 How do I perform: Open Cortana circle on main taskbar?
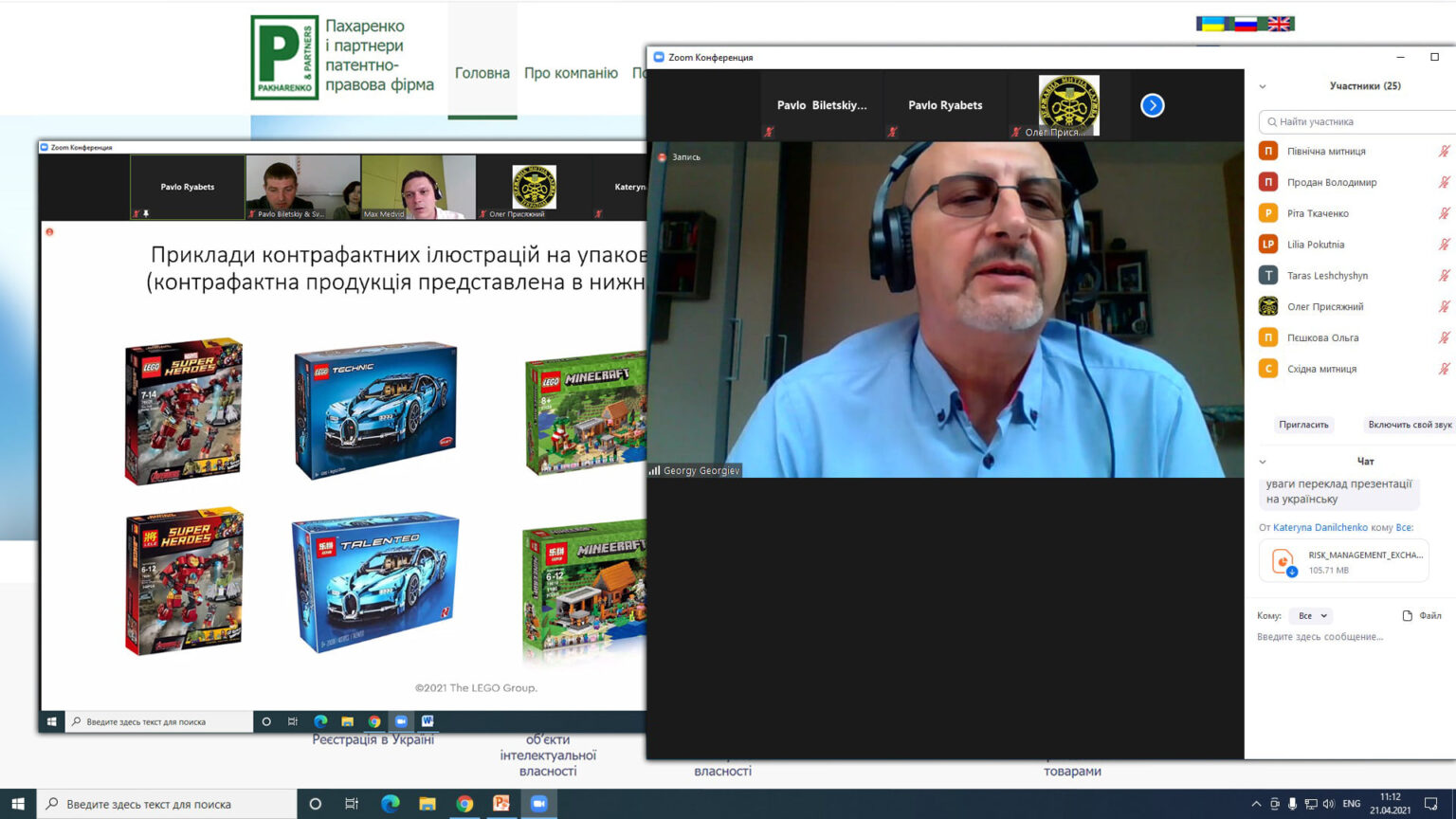coord(315,804)
